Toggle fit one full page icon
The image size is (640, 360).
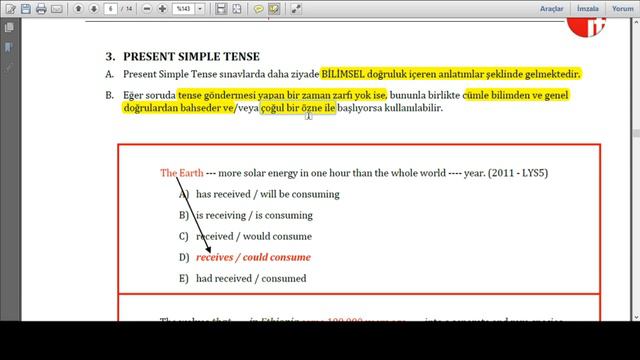tap(237, 9)
